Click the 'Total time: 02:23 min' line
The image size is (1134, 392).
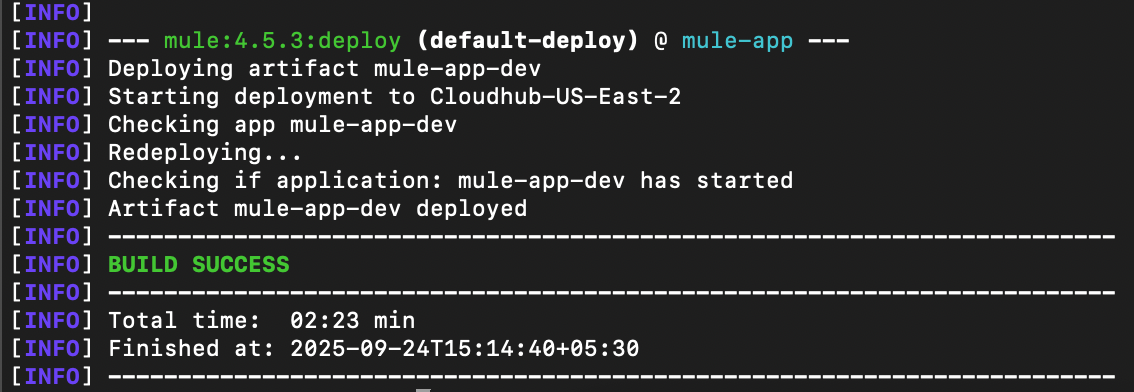click(x=262, y=320)
